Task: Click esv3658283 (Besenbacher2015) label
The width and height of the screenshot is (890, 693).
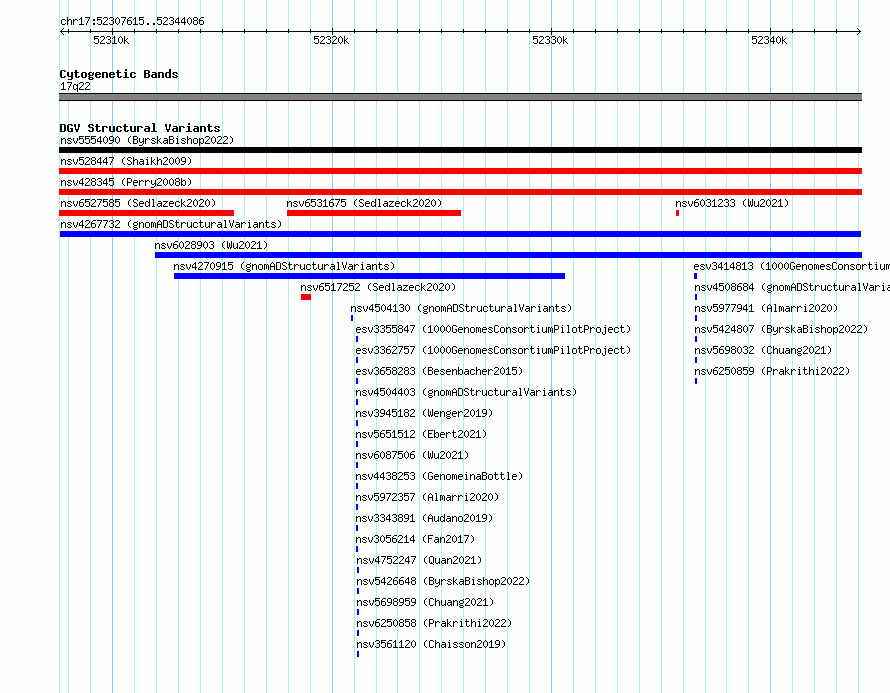Action: pyautogui.click(x=439, y=371)
